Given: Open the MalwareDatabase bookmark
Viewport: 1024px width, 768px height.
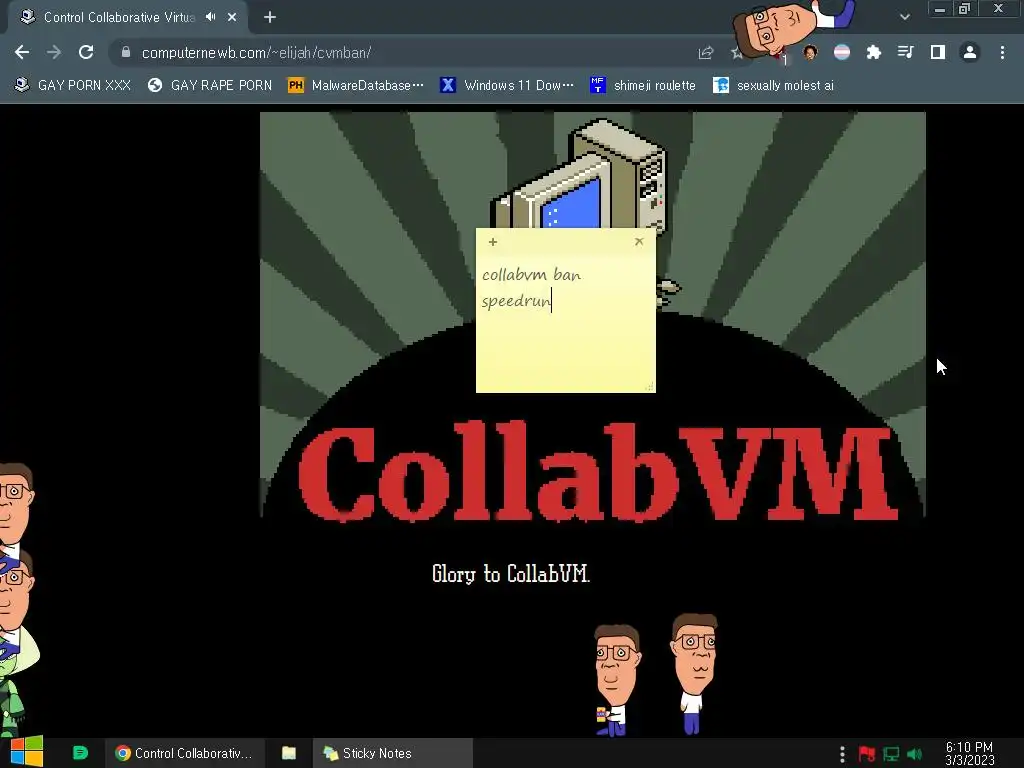Looking at the screenshot, I should pos(356,86).
